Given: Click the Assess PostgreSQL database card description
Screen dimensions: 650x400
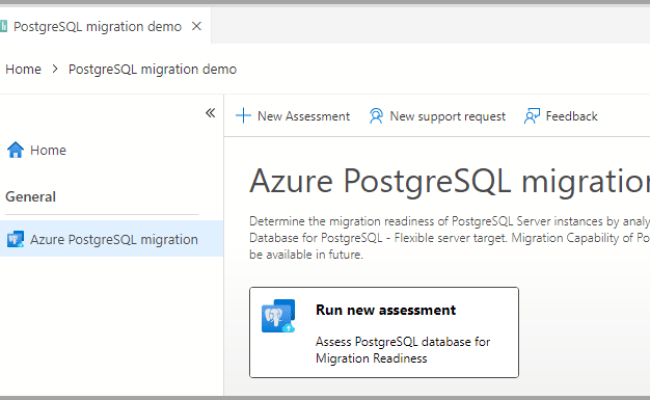Looking at the screenshot, I should point(402,350).
